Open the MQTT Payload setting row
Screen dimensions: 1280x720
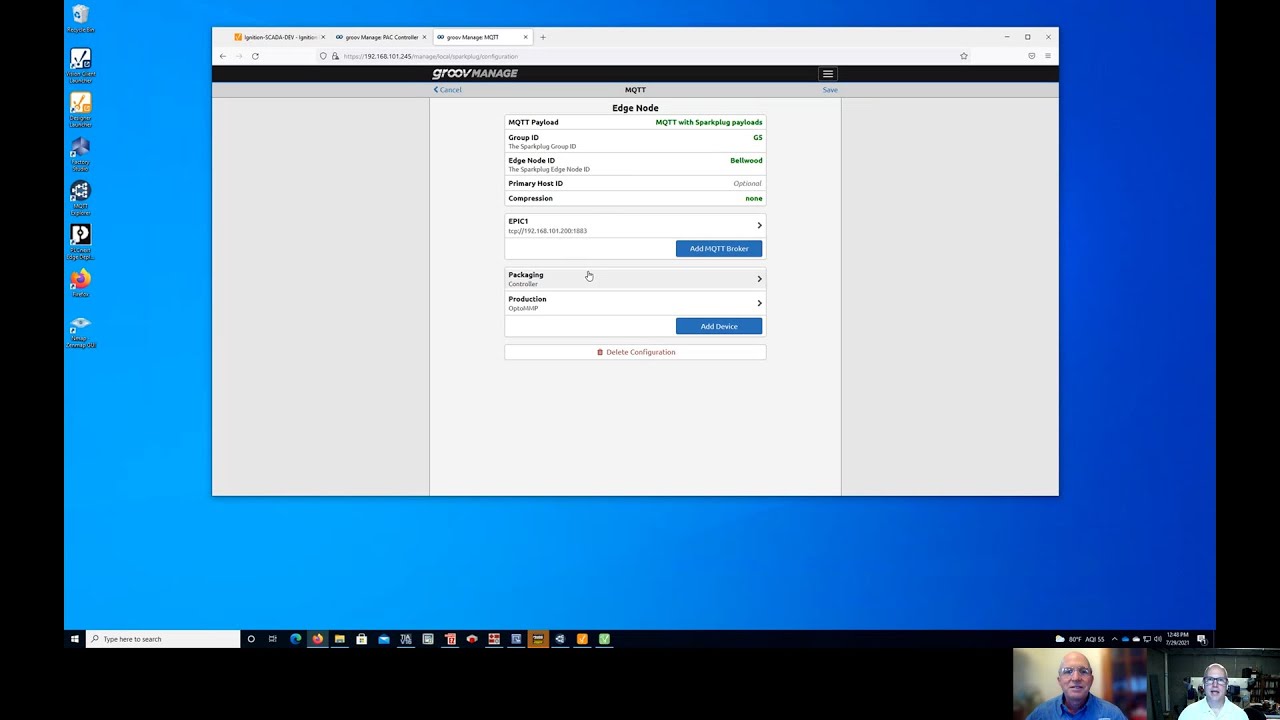pos(635,122)
